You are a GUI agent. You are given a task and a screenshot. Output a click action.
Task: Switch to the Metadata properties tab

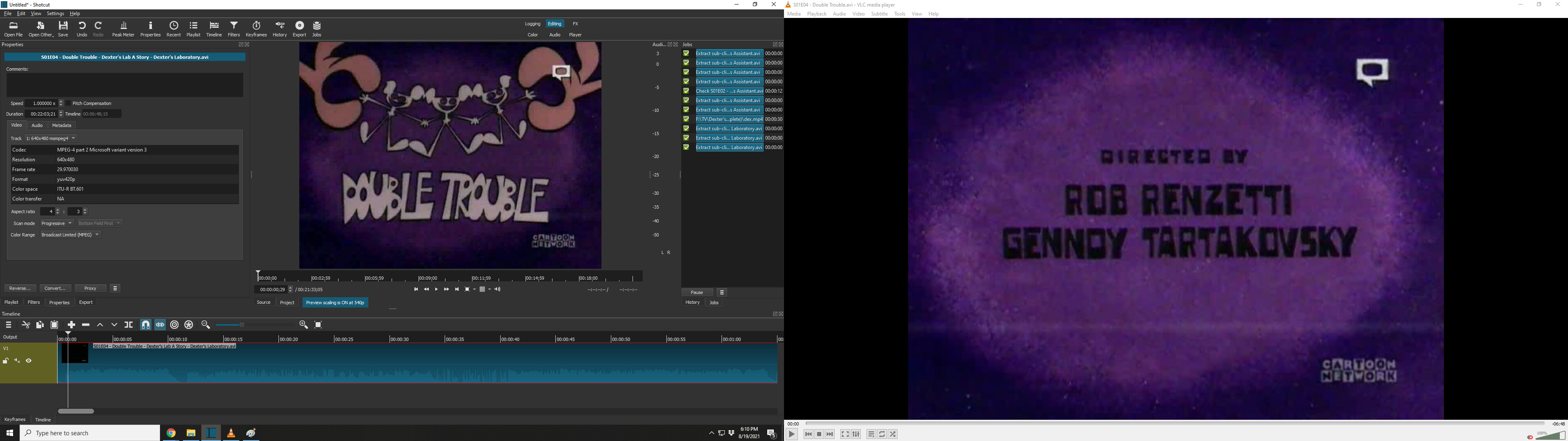click(62, 125)
